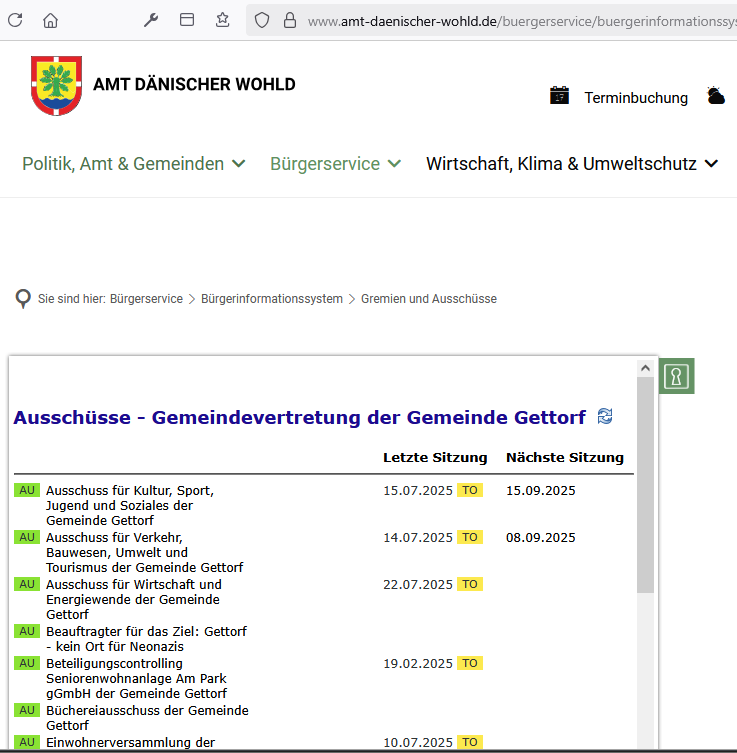
Task: Go to Bürgerinformationssystem in the breadcrumb
Action: (271, 299)
